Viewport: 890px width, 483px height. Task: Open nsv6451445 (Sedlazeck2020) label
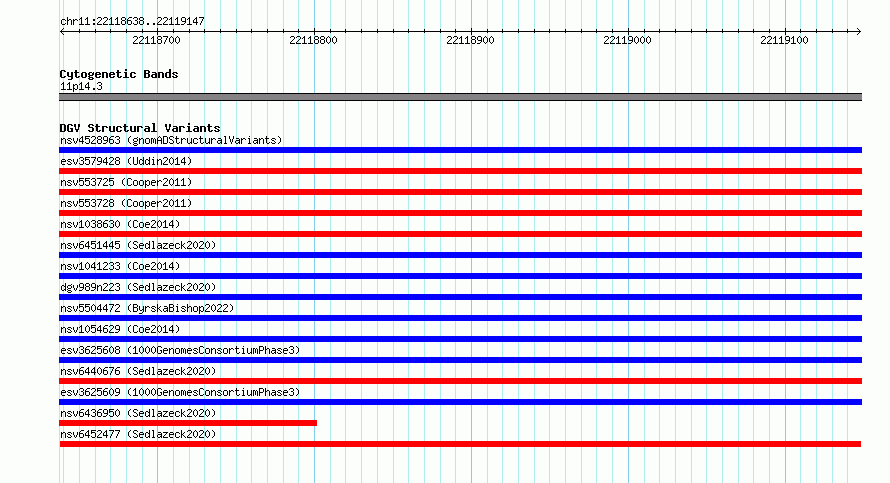138,245
